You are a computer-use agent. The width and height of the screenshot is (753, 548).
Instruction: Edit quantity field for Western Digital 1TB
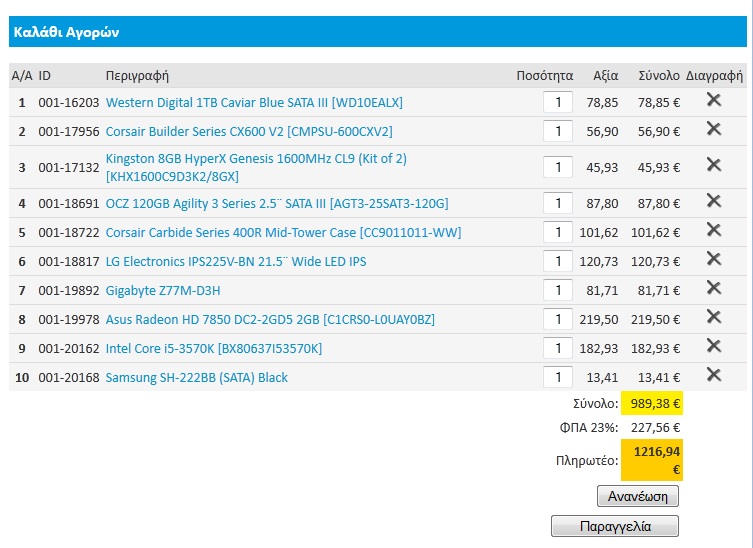[x=558, y=102]
